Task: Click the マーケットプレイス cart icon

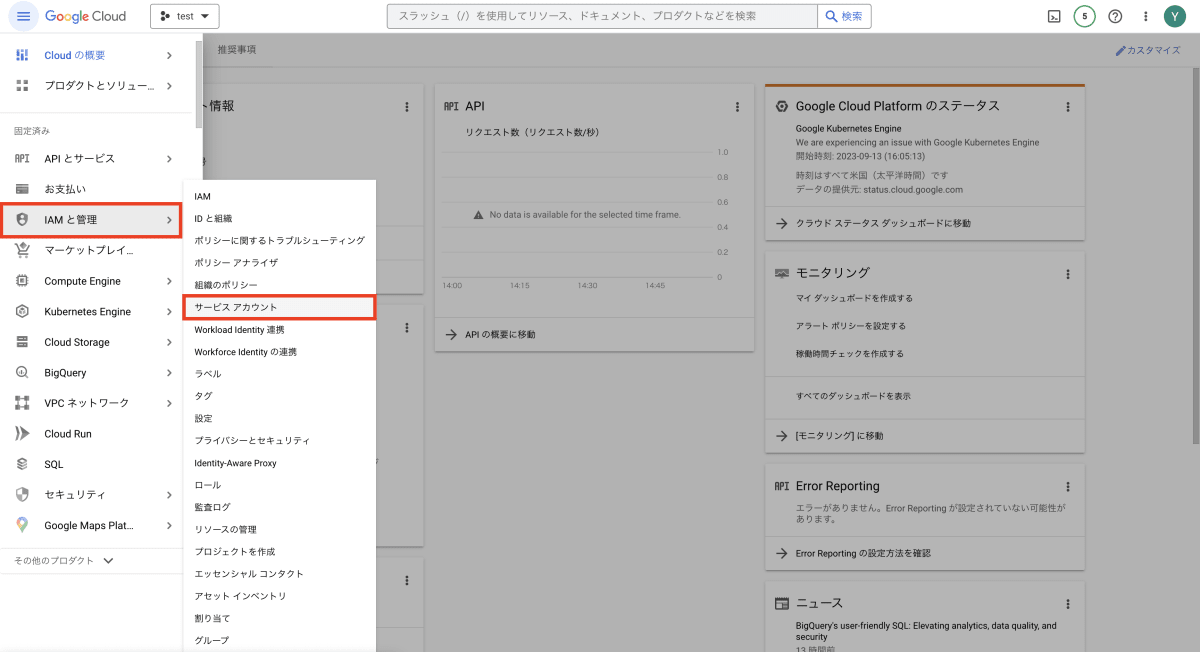Action: (x=23, y=250)
